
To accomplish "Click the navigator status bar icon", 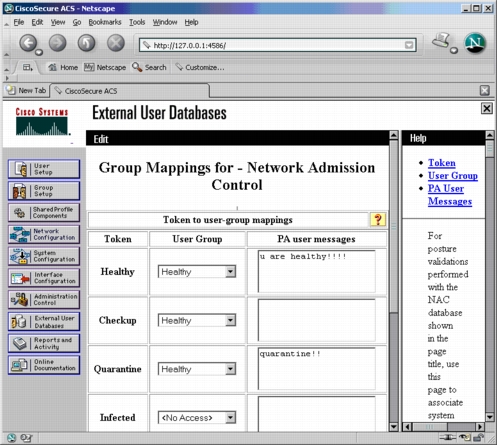I will click(x=11, y=438).
